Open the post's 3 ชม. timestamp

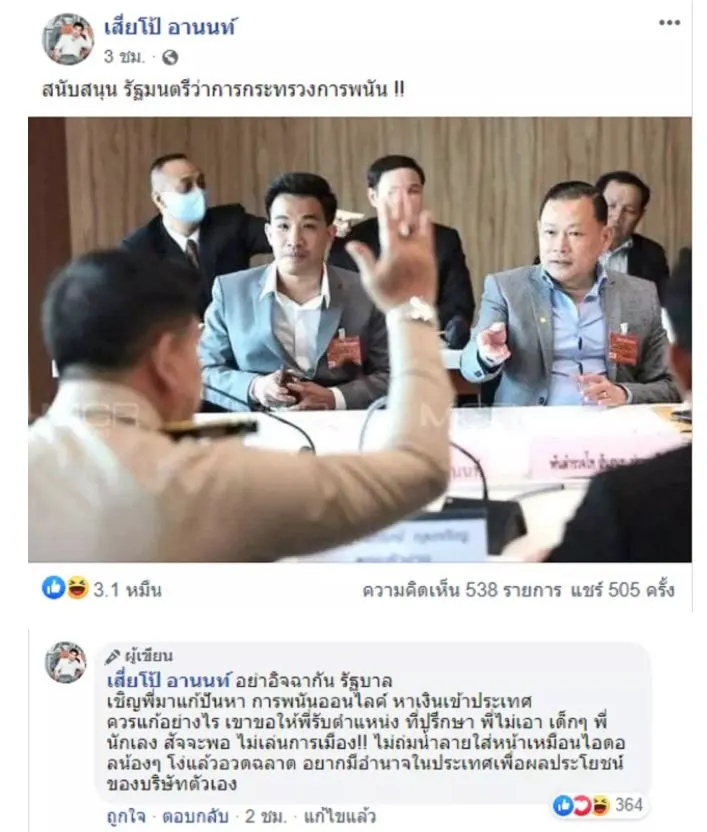pyautogui.click(x=124, y=57)
